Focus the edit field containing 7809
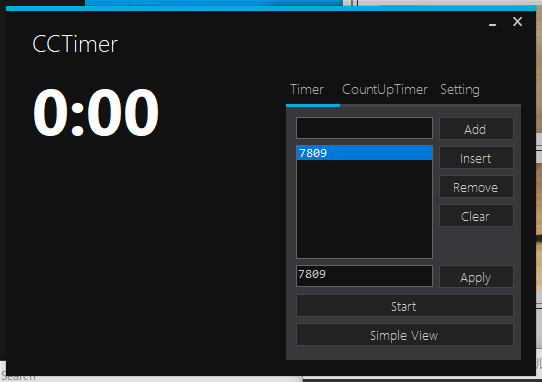Image resolution: width=542 pixels, height=382 pixels. coord(364,276)
